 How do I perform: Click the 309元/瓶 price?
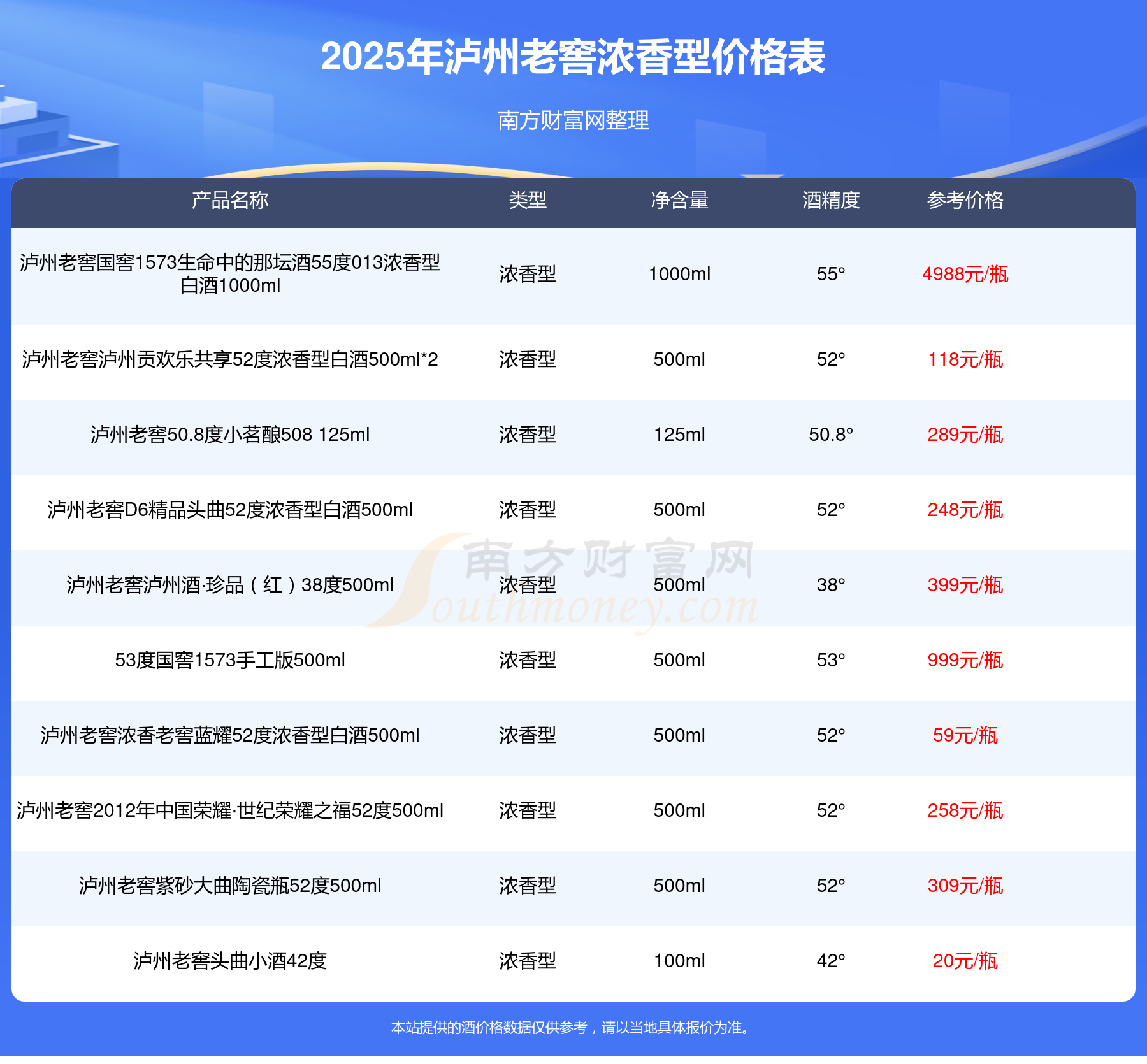pyautogui.click(x=965, y=886)
